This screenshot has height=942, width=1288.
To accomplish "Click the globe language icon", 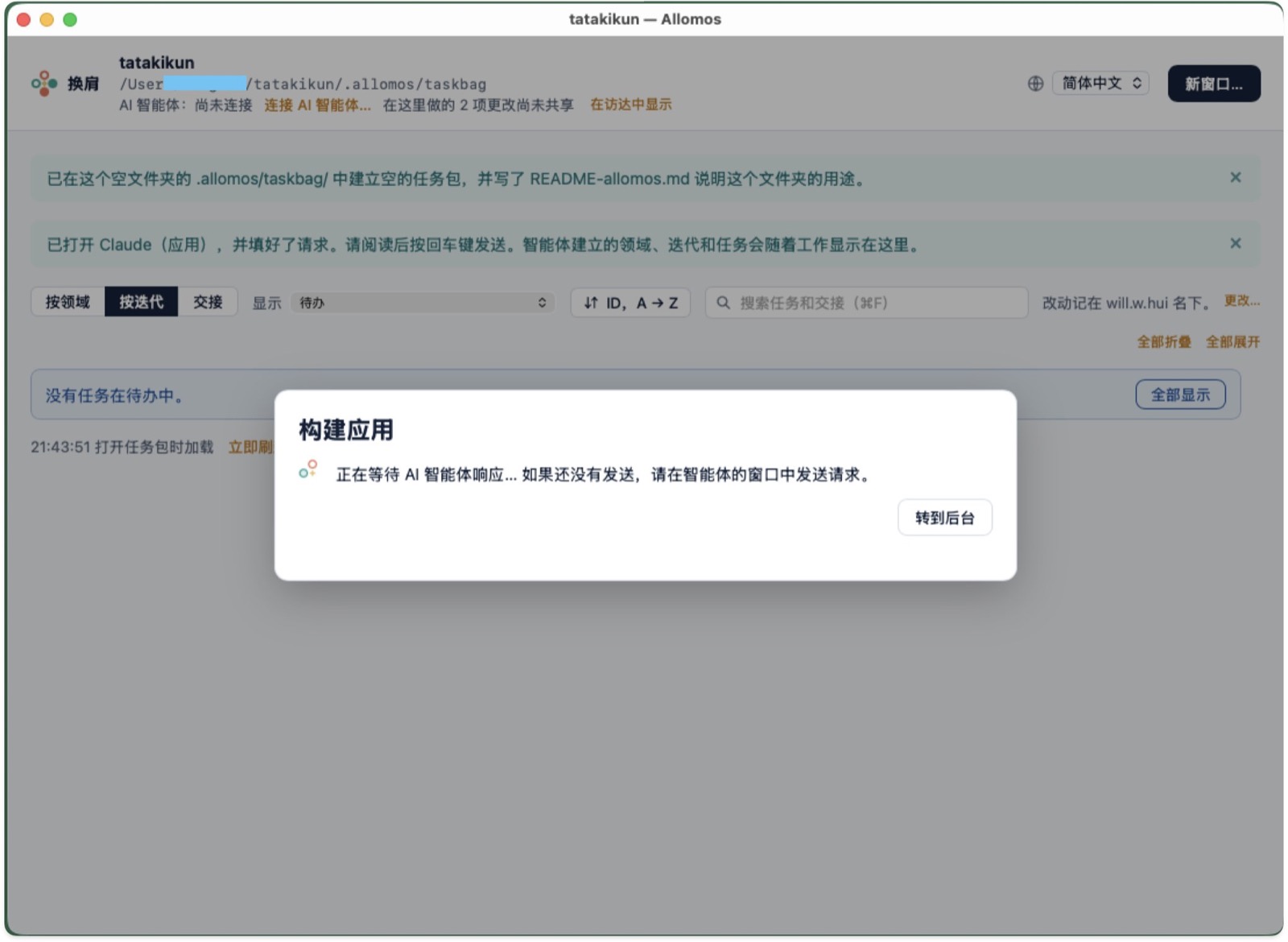I will click(1035, 83).
